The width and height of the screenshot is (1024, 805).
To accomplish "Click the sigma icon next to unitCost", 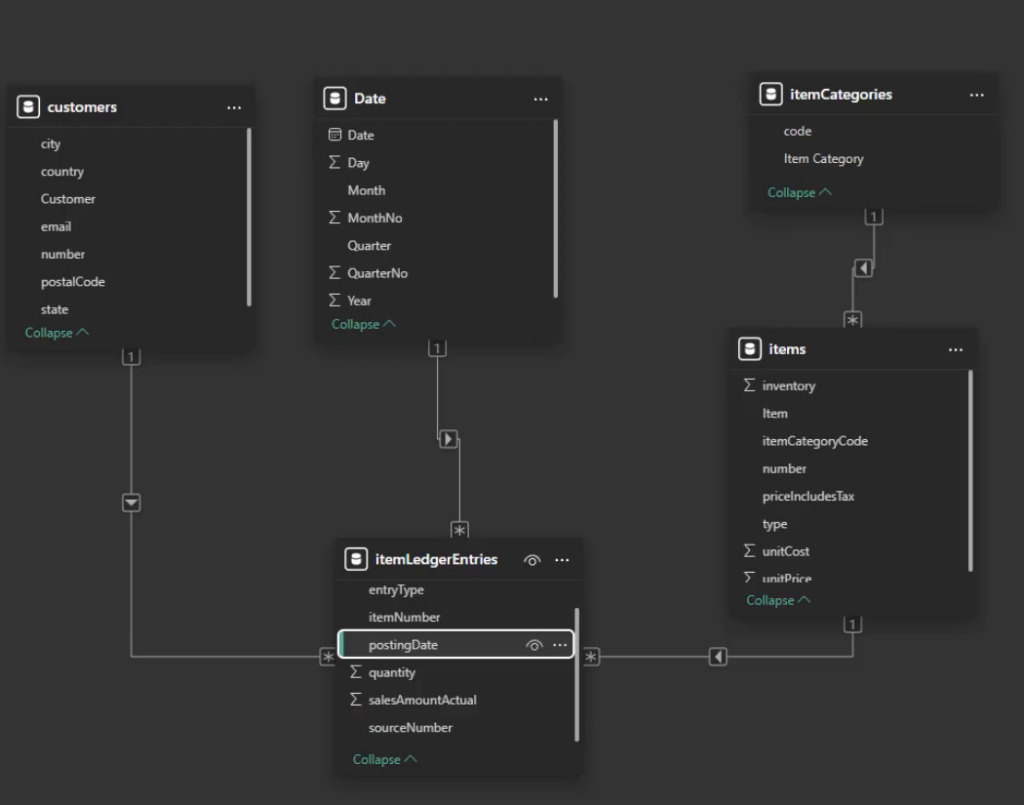I will coord(749,550).
